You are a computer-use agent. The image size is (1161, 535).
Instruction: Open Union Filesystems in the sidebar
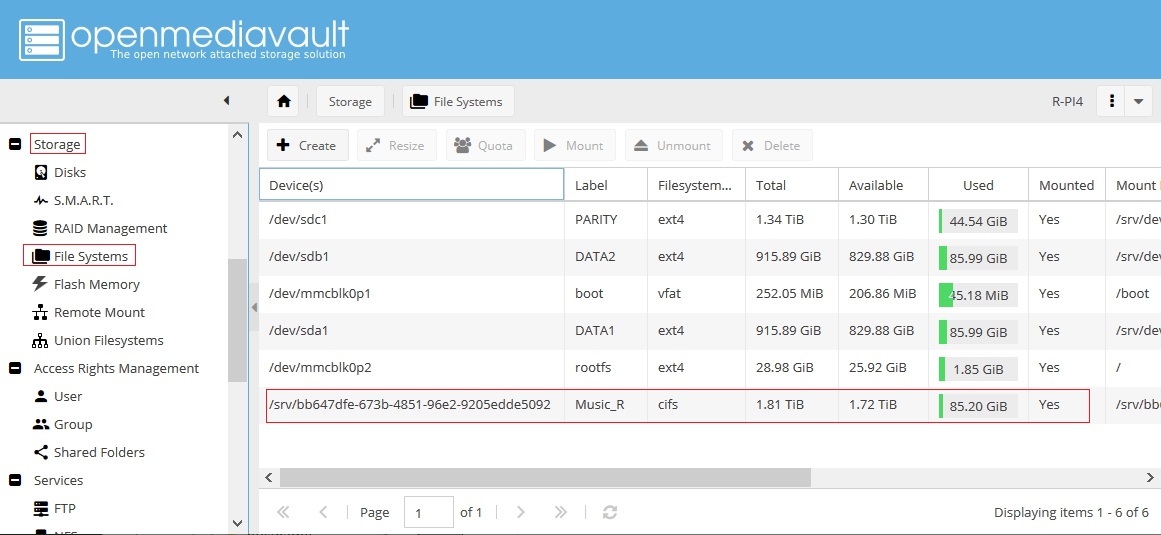tap(108, 340)
